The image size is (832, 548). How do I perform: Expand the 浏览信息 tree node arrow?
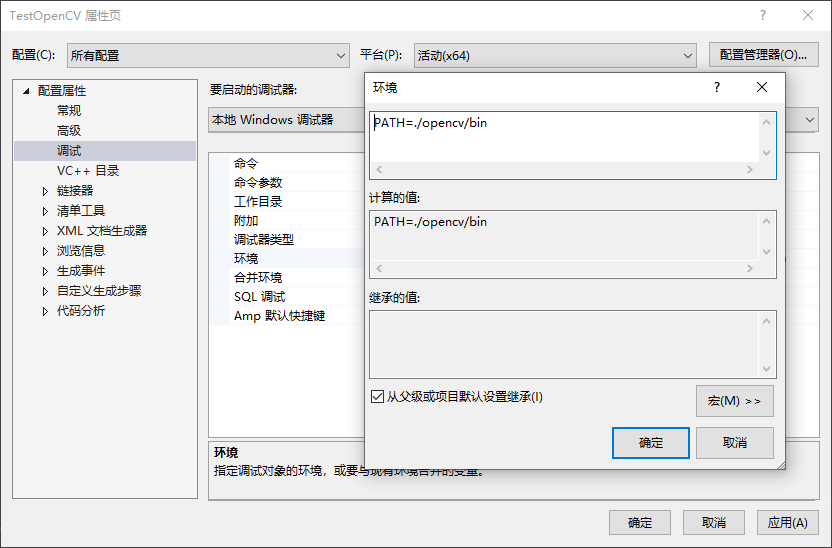coord(45,251)
